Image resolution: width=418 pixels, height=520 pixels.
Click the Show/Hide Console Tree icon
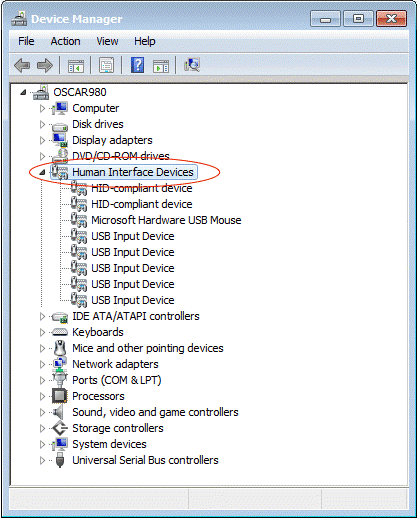tap(76, 66)
